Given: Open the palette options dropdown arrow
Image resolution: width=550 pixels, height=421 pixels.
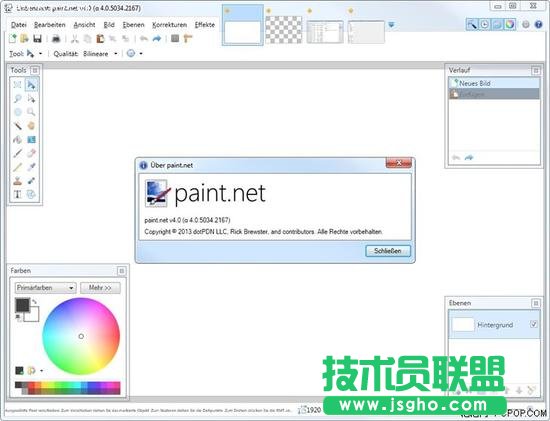Looking at the screenshot, I should pyautogui.click(x=42, y=370).
